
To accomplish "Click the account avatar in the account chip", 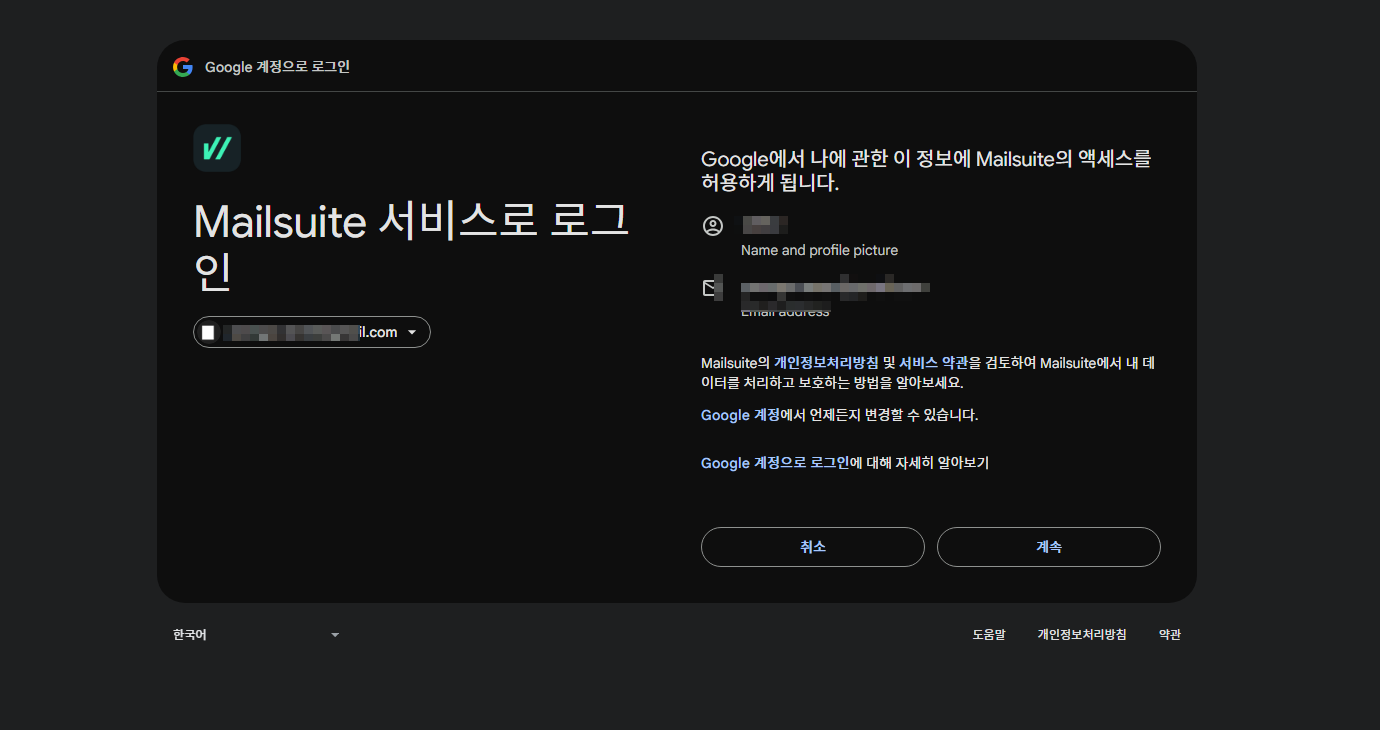I will click(x=208, y=332).
